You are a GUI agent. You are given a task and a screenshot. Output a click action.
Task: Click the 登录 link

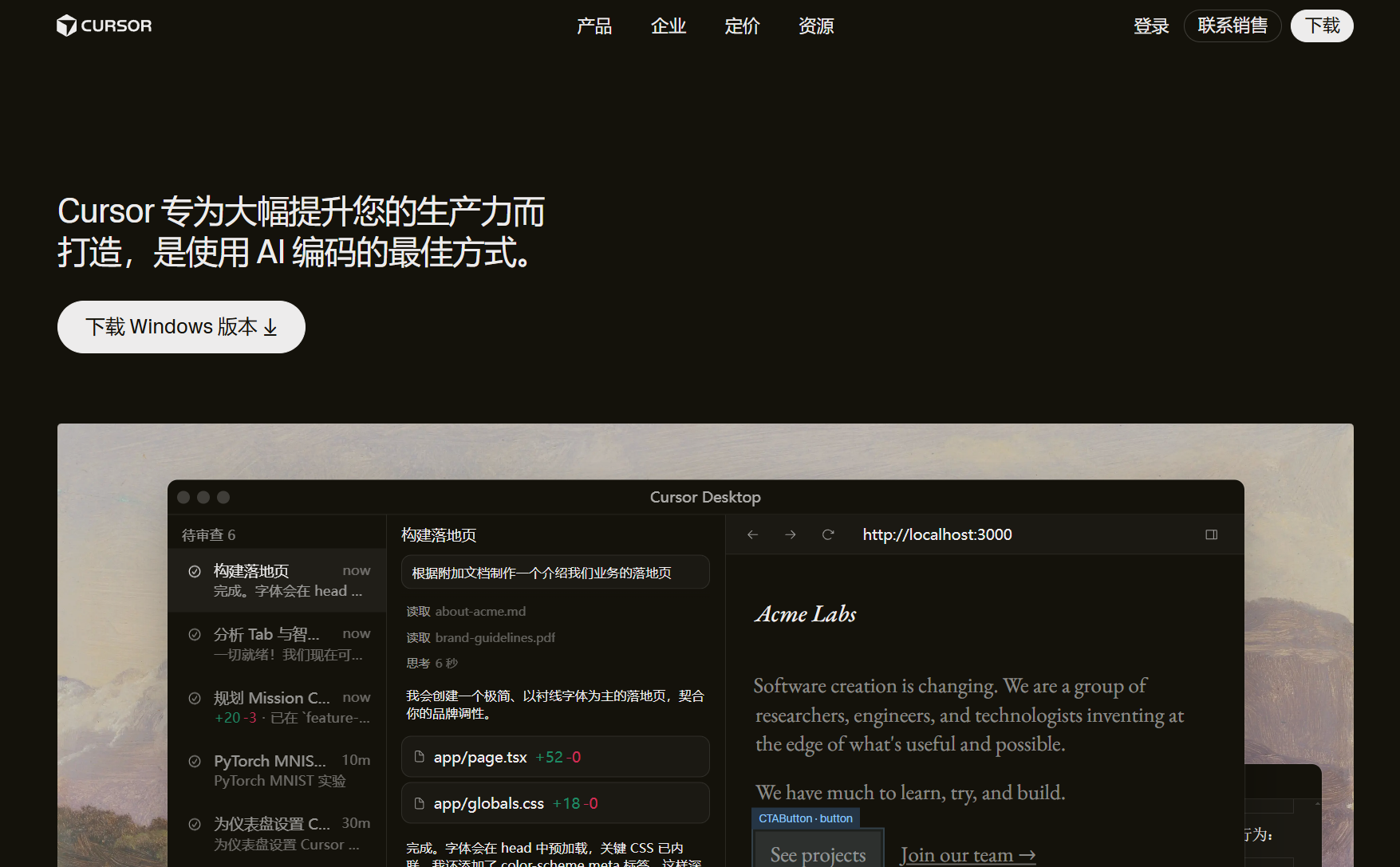pyautogui.click(x=1151, y=26)
